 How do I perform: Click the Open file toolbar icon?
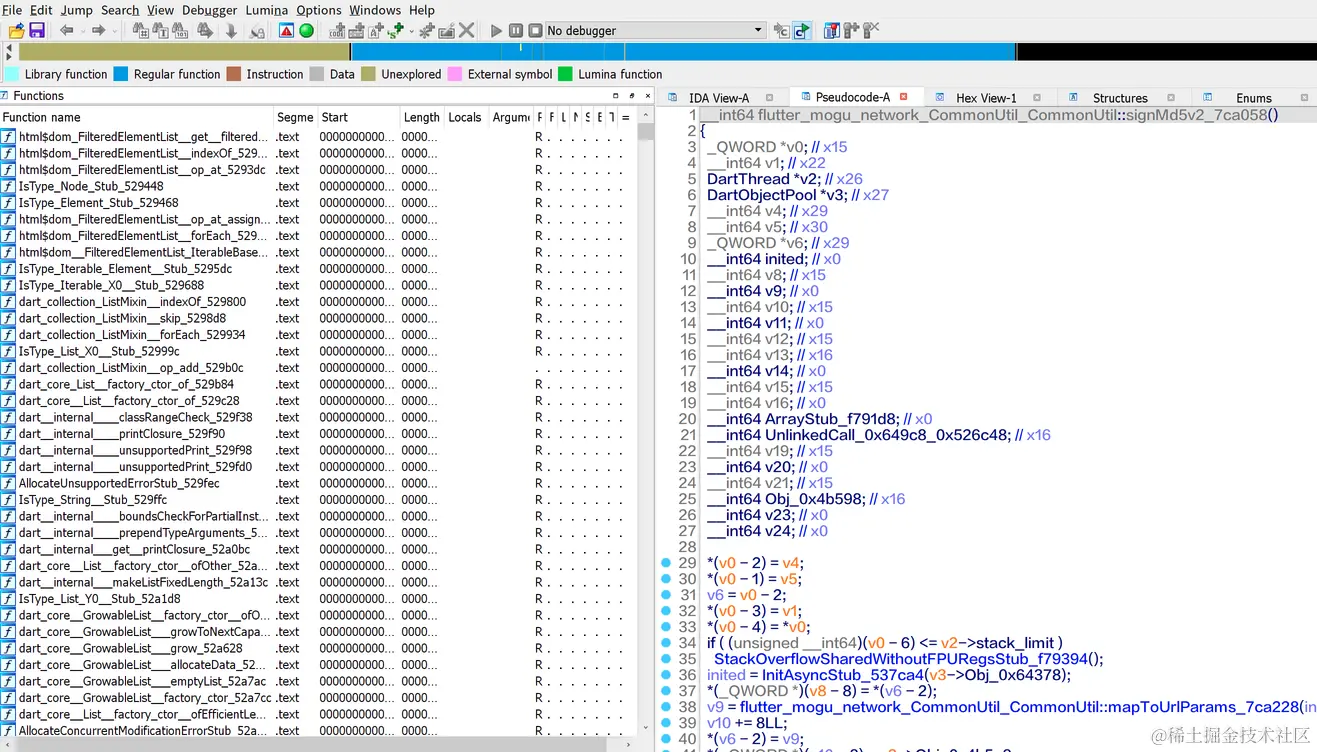[x=16, y=30]
